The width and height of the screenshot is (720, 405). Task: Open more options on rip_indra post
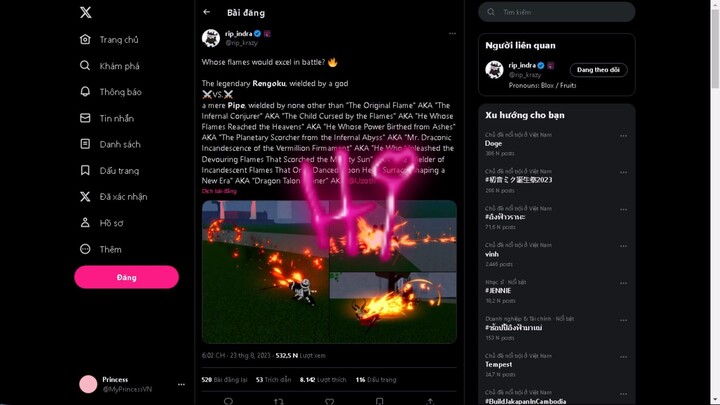pos(452,34)
